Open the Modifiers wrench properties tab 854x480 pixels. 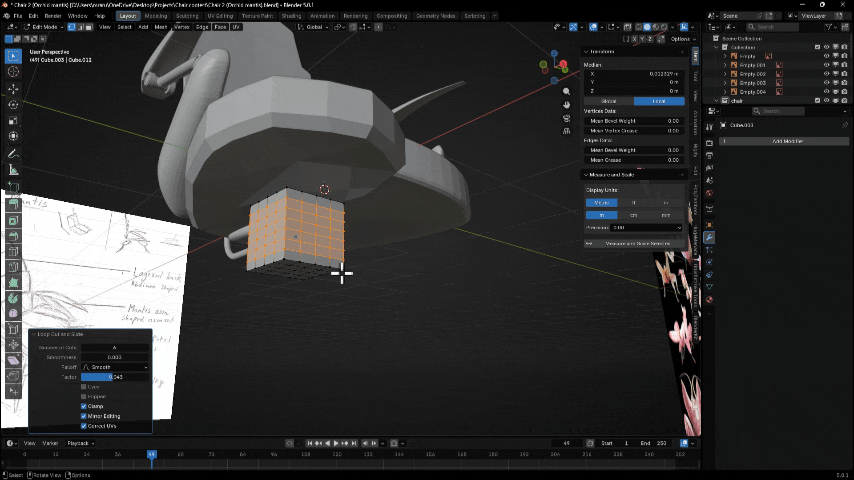coord(709,238)
